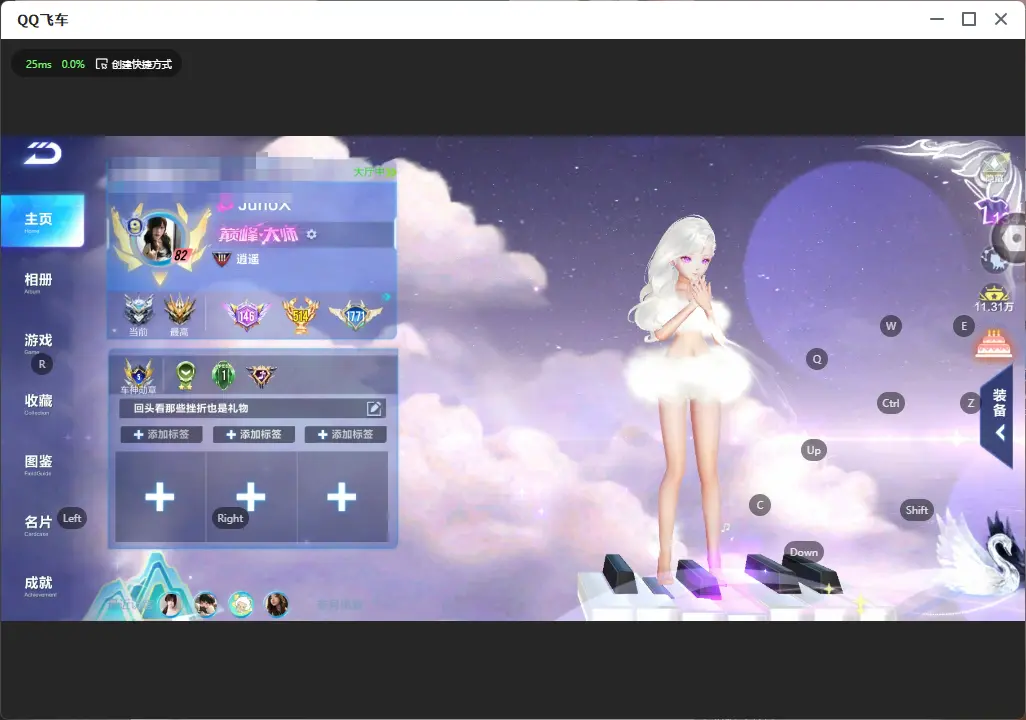Add photo in middle plus slot
This screenshot has height=720, width=1026.
point(251,497)
